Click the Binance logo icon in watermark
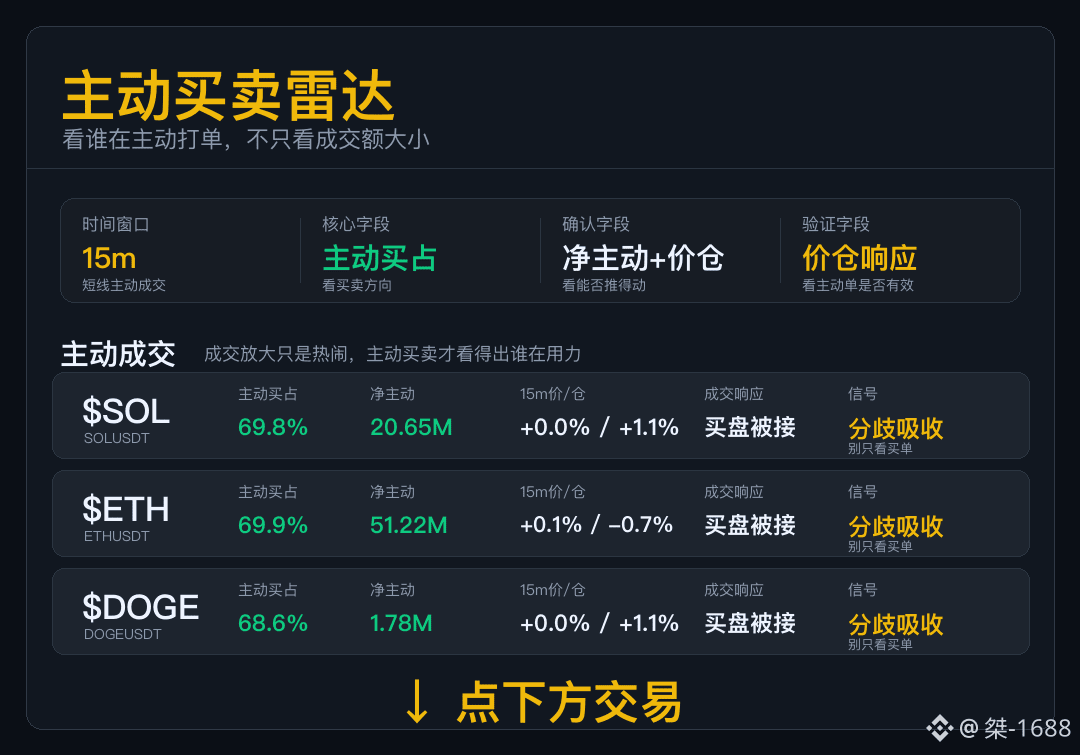The image size is (1080, 755). pos(939,728)
